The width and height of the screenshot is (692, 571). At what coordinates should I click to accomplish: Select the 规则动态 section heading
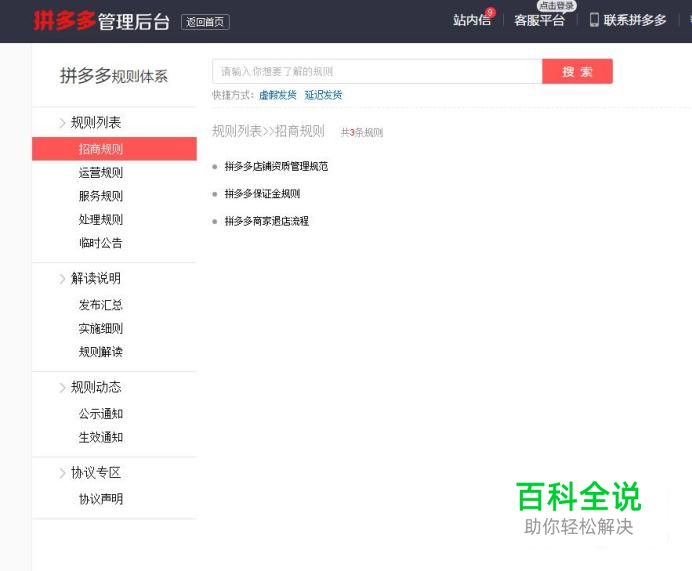(96, 387)
